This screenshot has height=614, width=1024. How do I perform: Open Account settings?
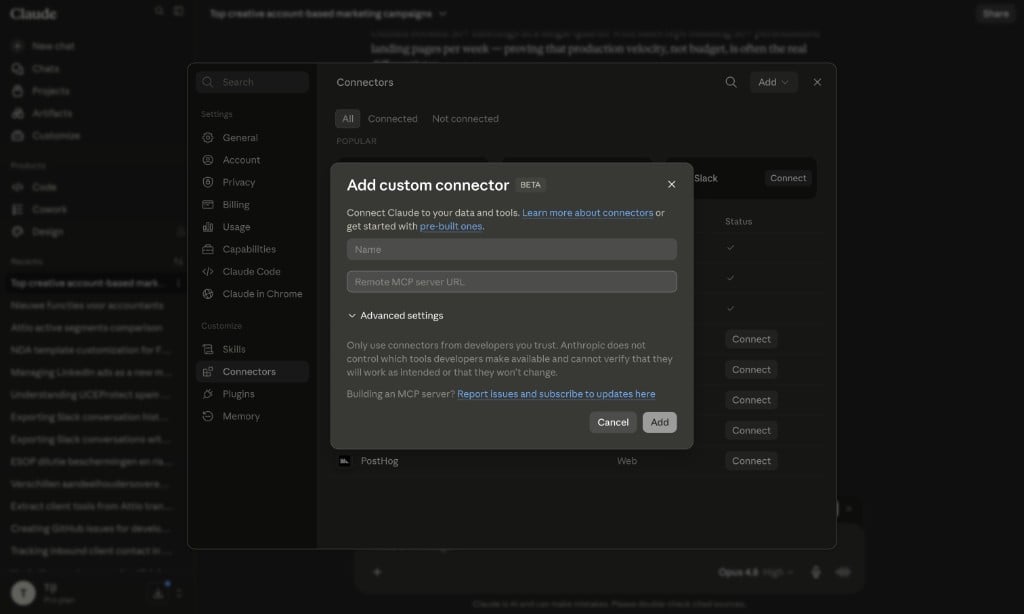point(252,160)
